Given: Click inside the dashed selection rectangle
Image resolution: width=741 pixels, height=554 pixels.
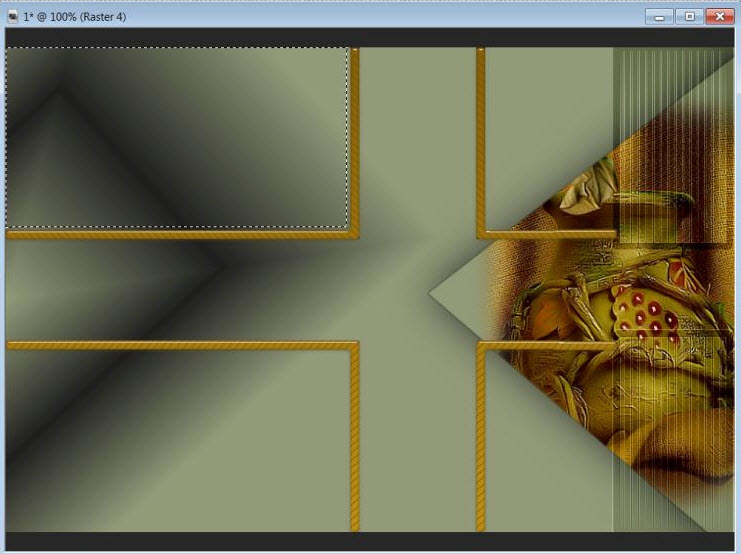Looking at the screenshot, I should 177,137.
